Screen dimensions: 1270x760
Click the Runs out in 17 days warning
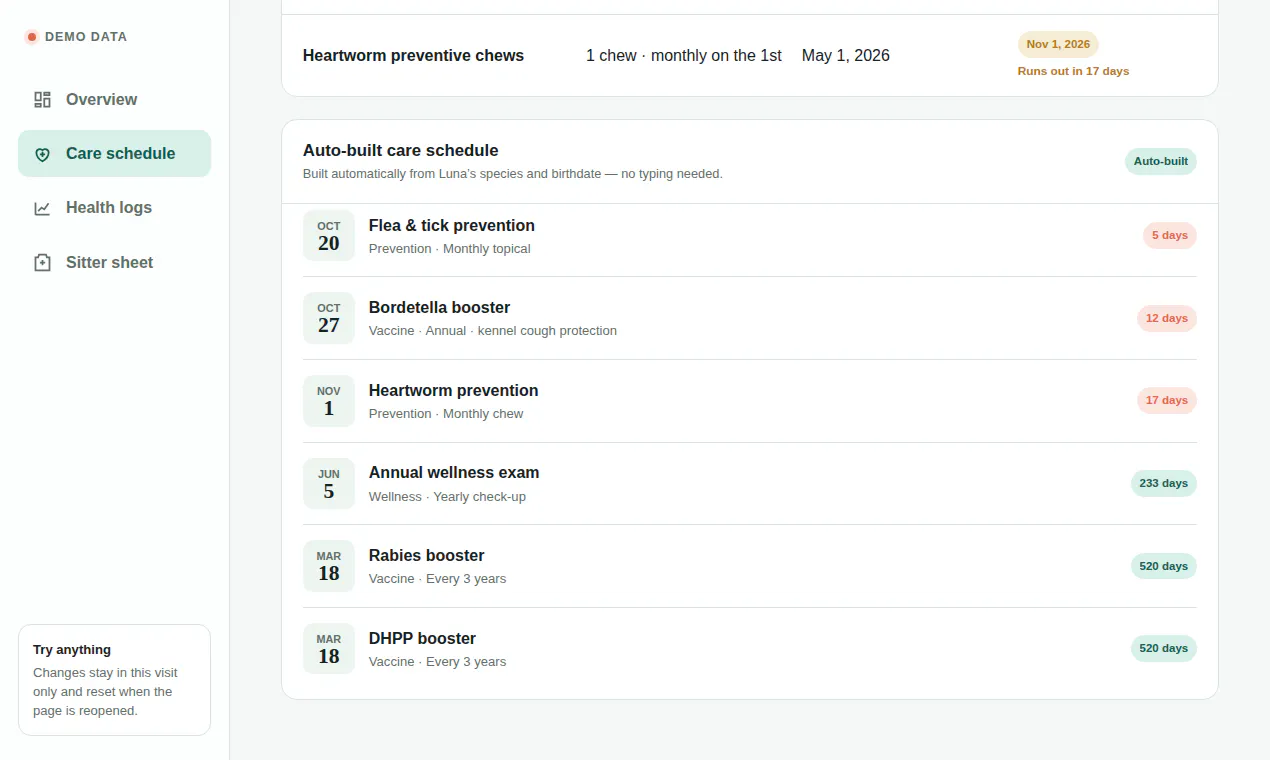click(x=1073, y=71)
